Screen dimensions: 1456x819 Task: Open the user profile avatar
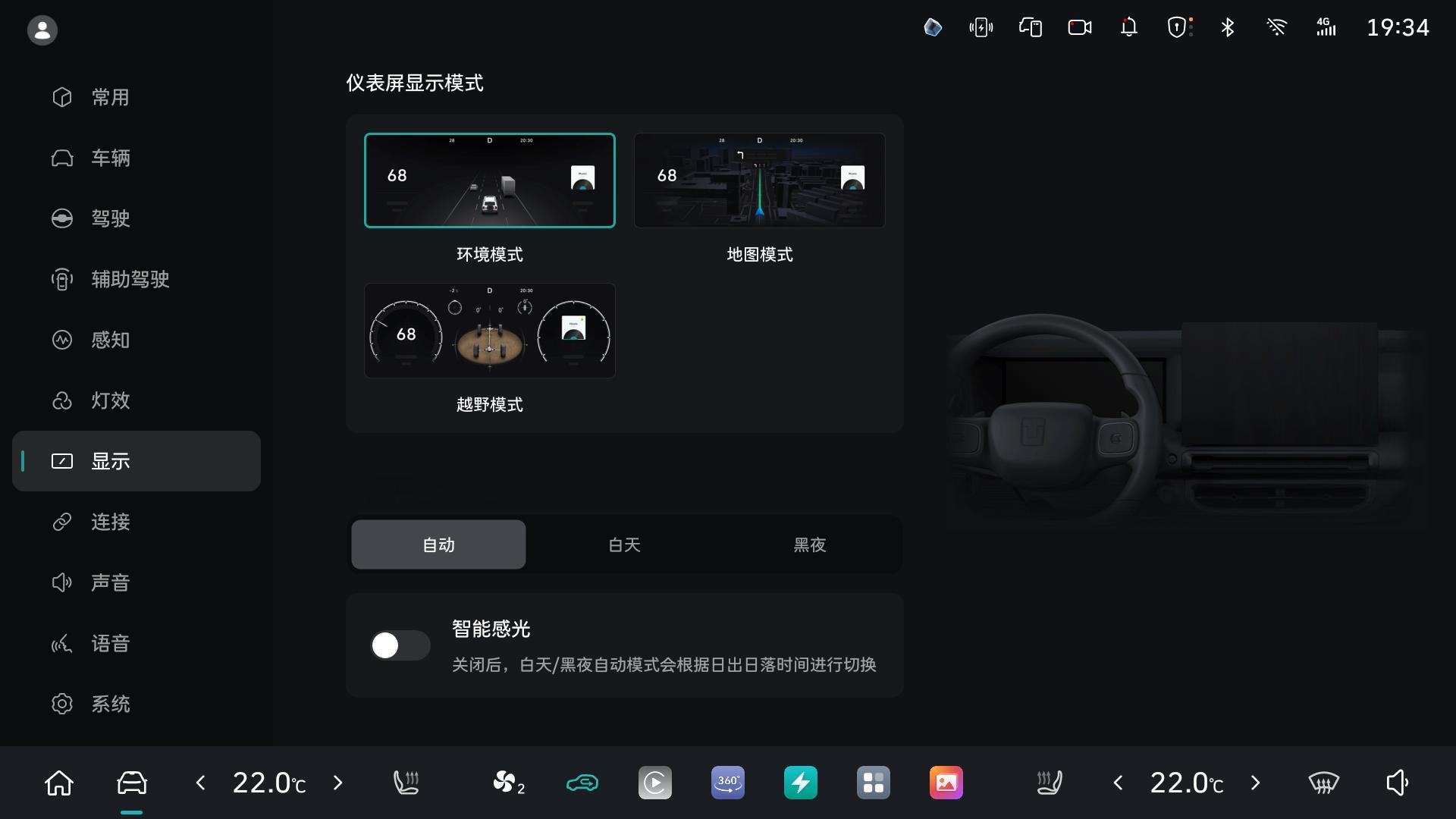tap(42, 30)
